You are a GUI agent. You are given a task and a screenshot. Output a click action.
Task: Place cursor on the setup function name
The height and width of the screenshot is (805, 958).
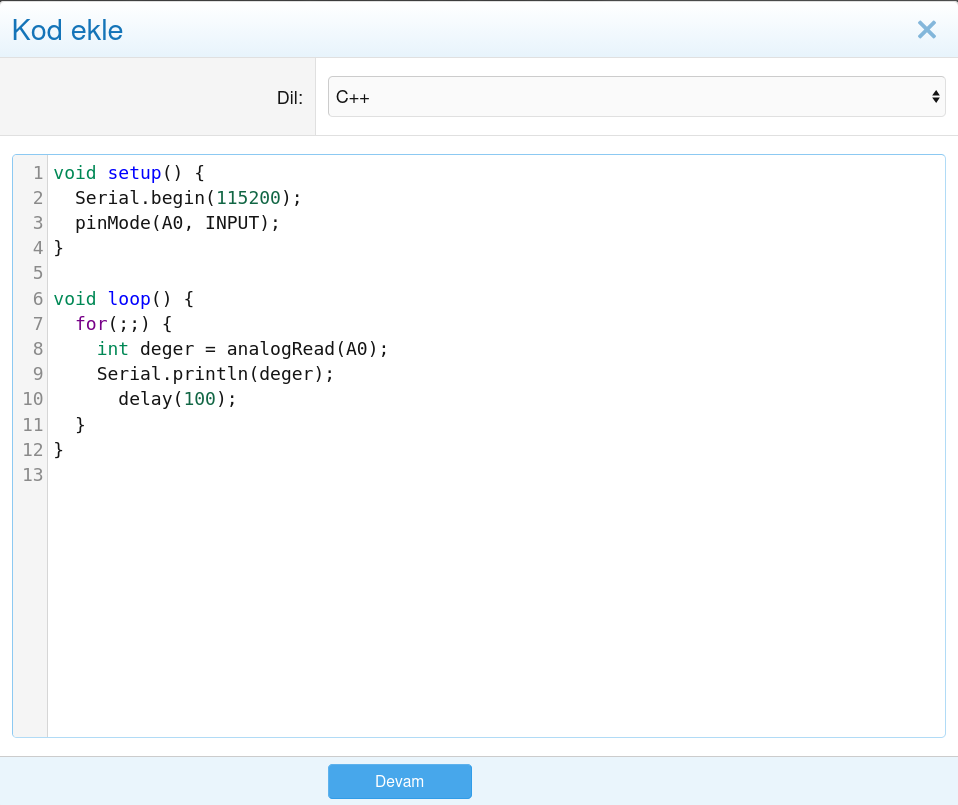(134, 173)
